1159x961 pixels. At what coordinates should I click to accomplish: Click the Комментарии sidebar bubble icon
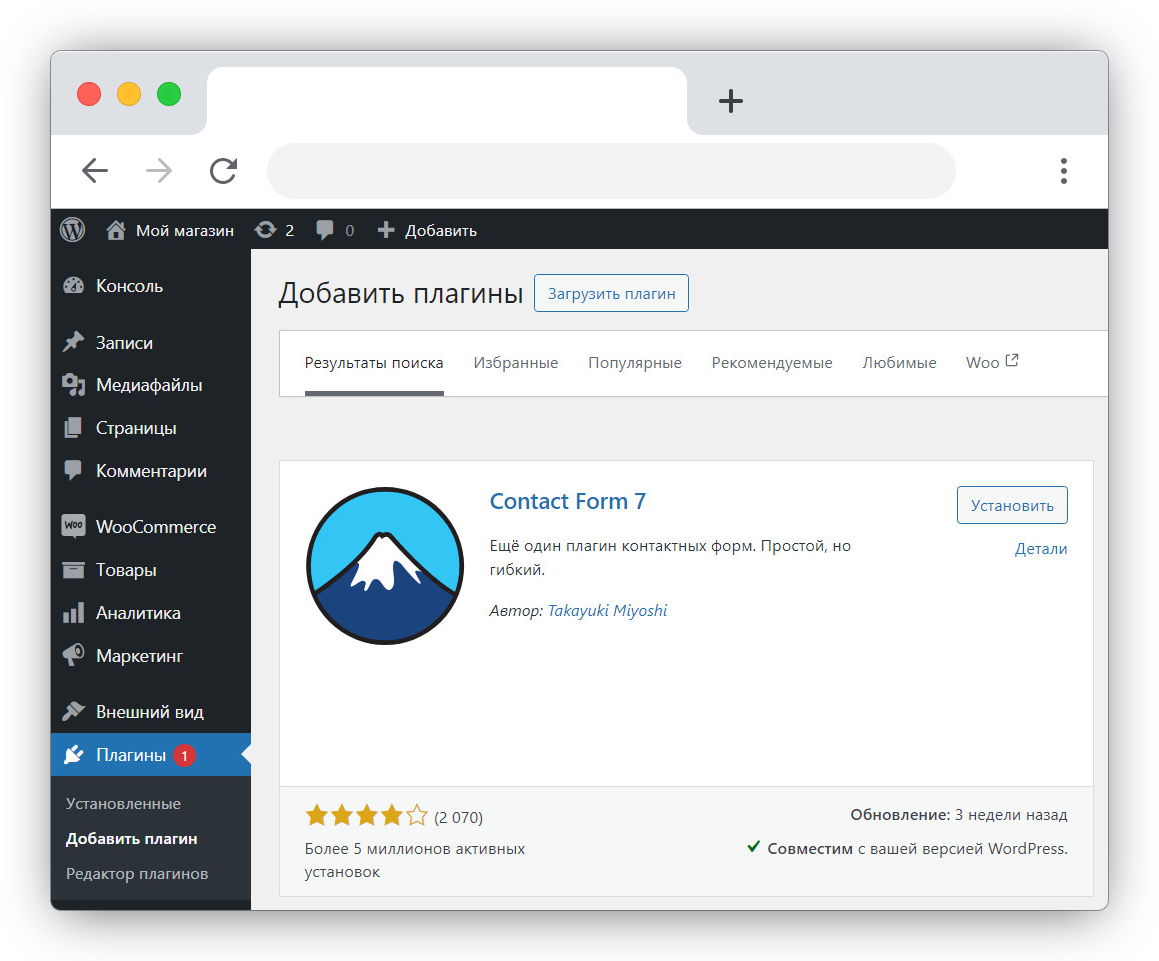pyautogui.click(x=73, y=470)
